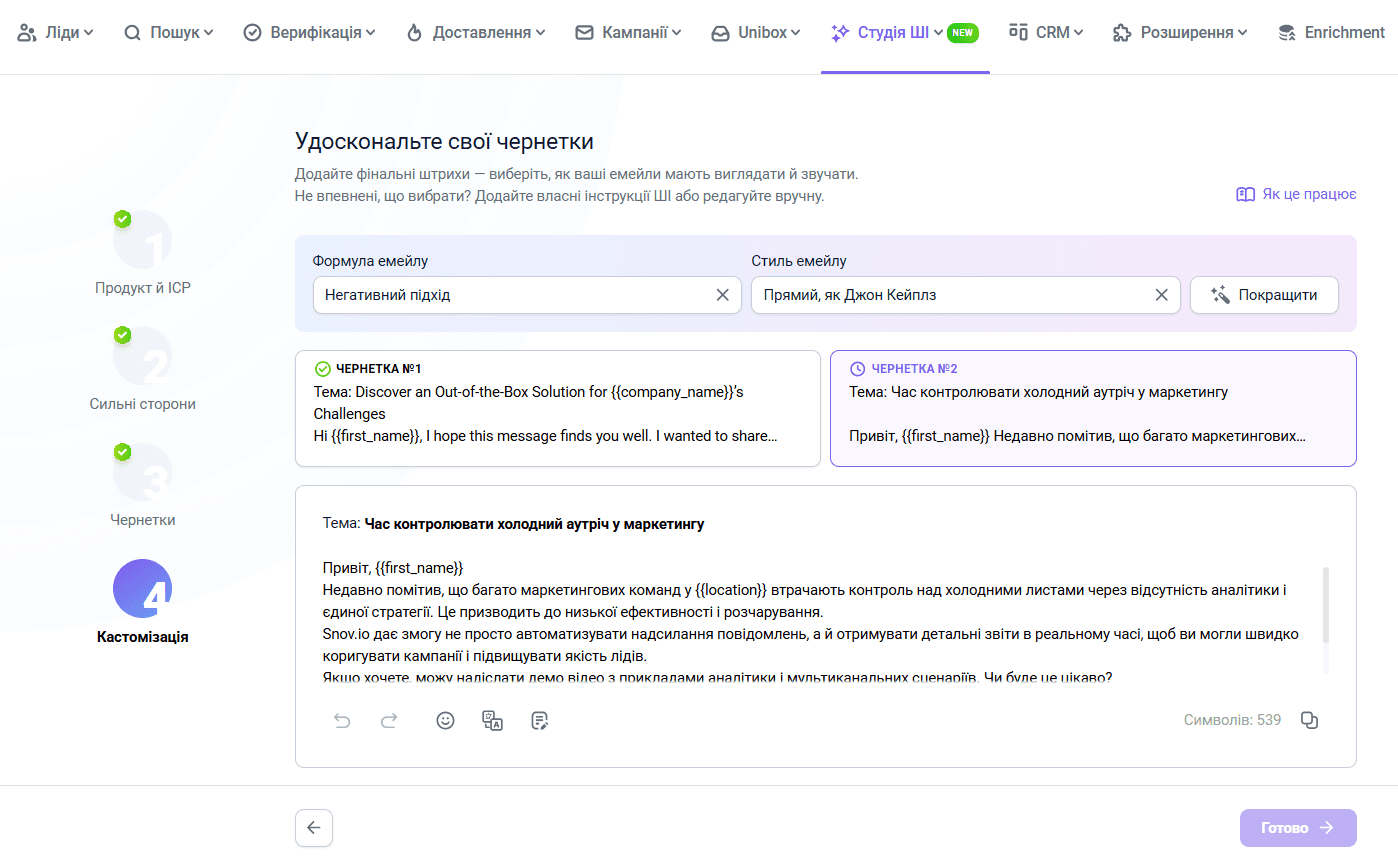Open the emoji picker in the editor toolbar
This screenshot has height=857, width=1398.
(x=445, y=720)
